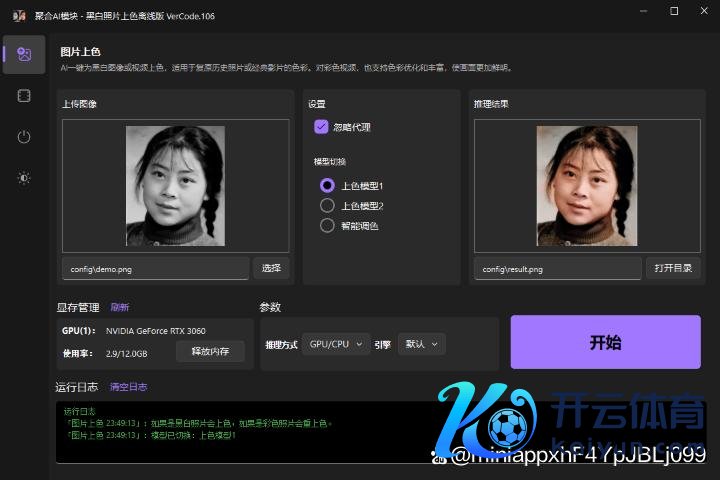Click the purple 开始 button
The width and height of the screenshot is (720, 480).
605,342
